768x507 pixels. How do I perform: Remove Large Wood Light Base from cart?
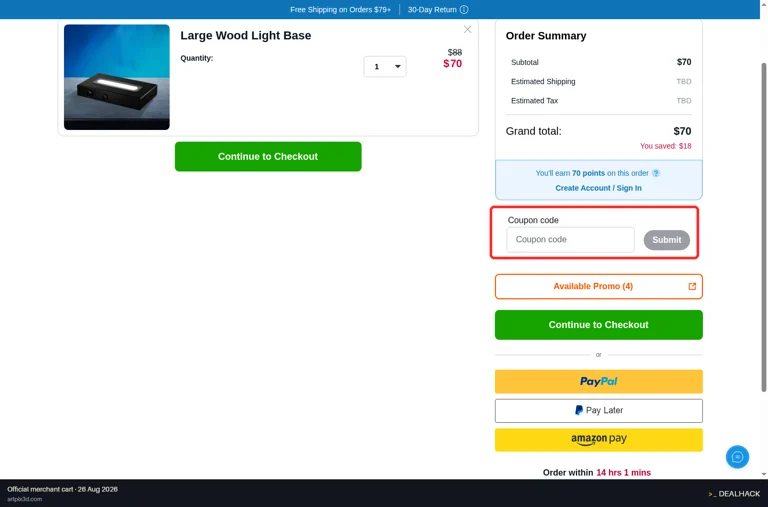[467, 29]
